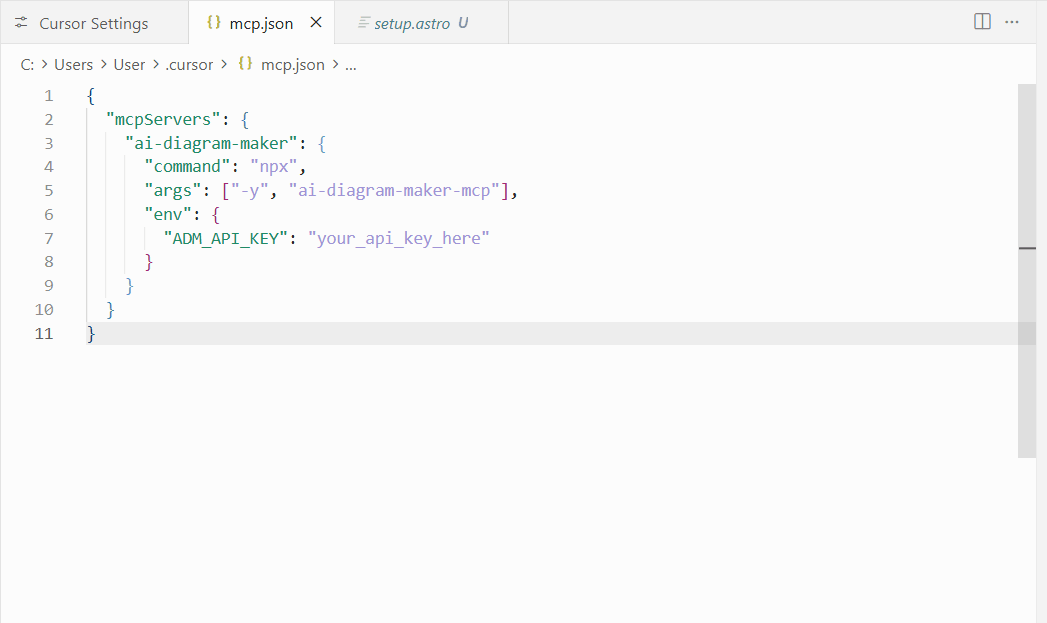Click the braces icon in the breadcrumb bar
Image resolution: width=1047 pixels, height=623 pixels.
[x=245, y=64]
